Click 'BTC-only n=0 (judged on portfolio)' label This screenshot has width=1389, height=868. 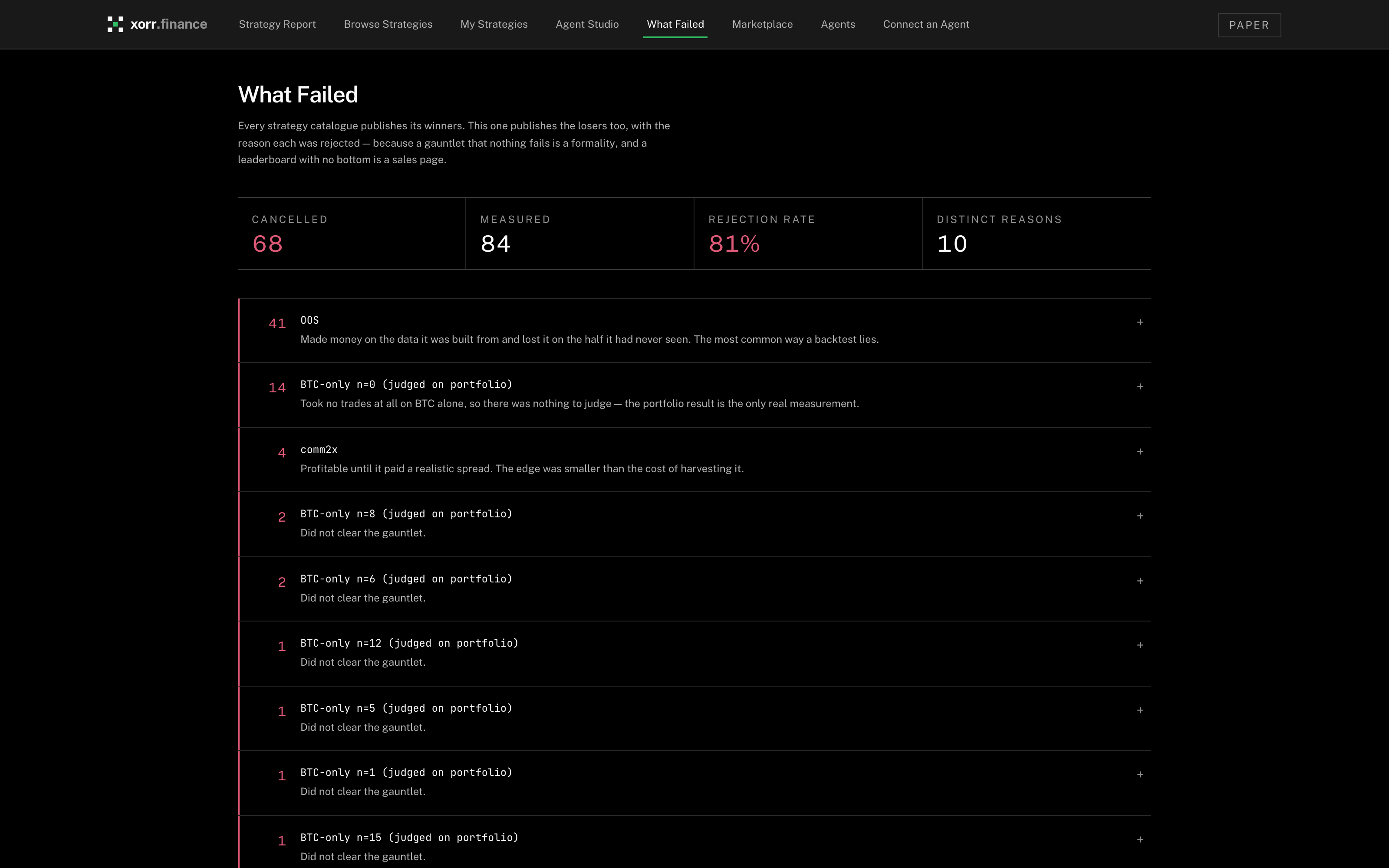tap(406, 385)
